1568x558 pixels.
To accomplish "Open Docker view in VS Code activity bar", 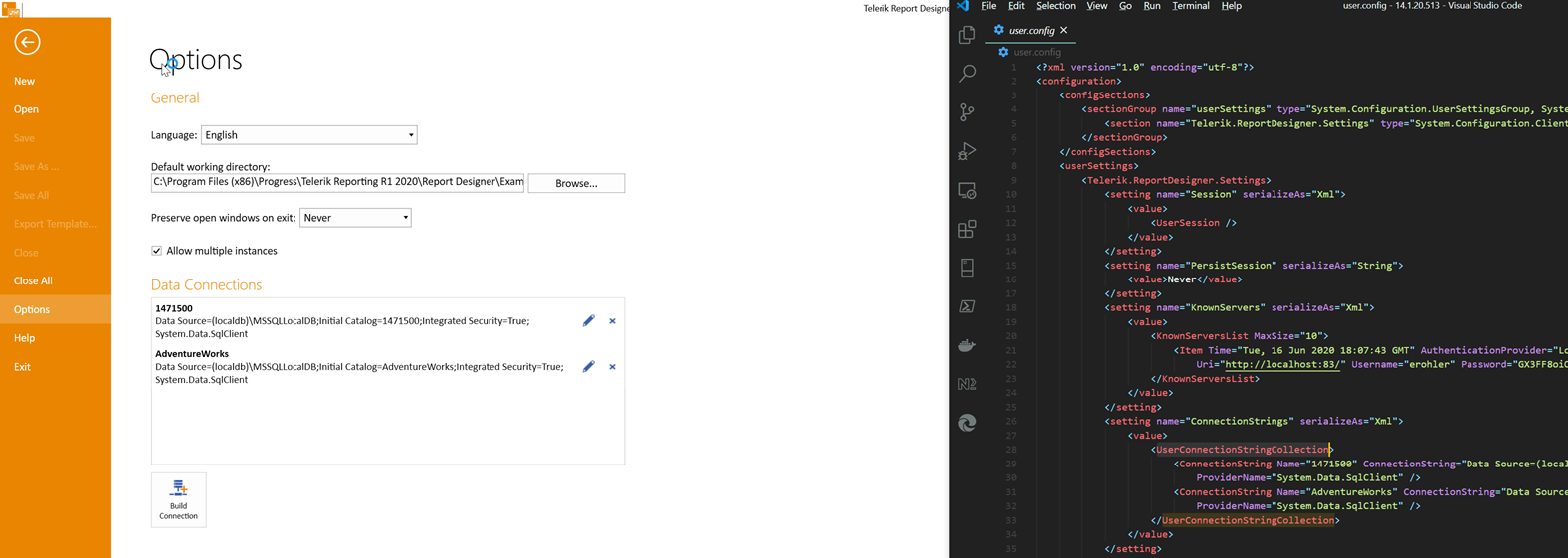I will click(x=967, y=345).
